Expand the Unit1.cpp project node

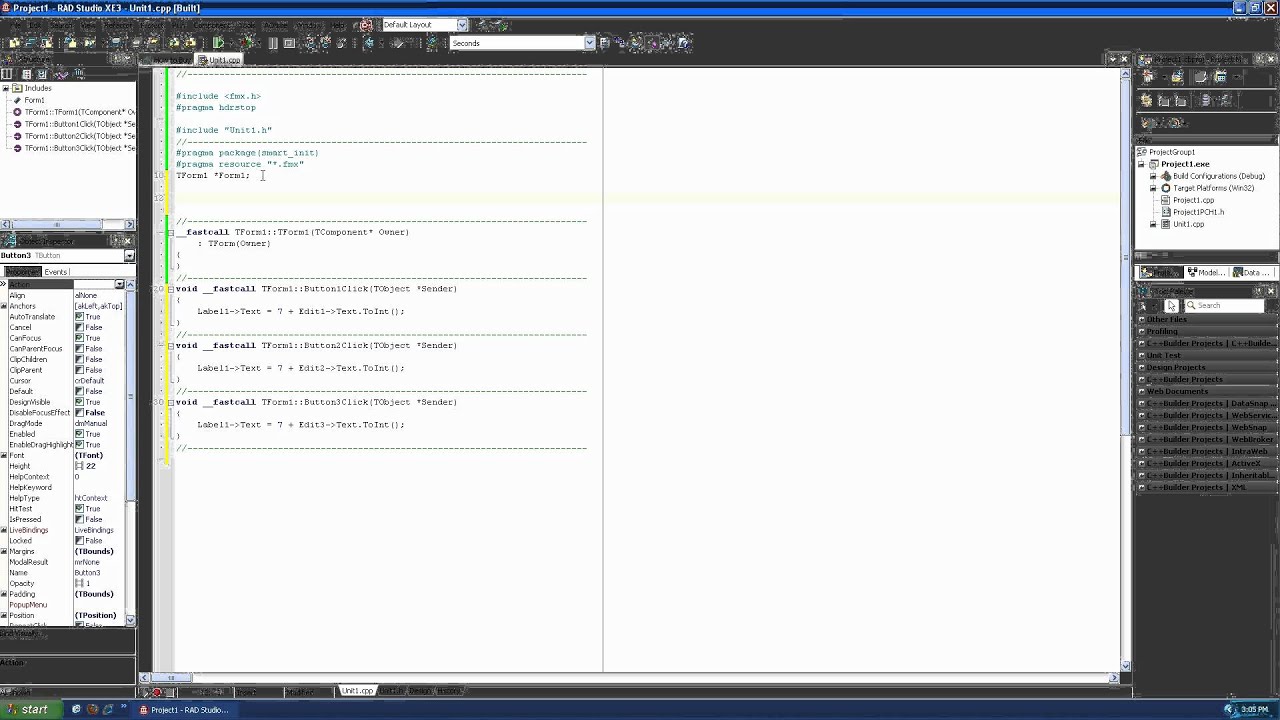[x=1153, y=224]
